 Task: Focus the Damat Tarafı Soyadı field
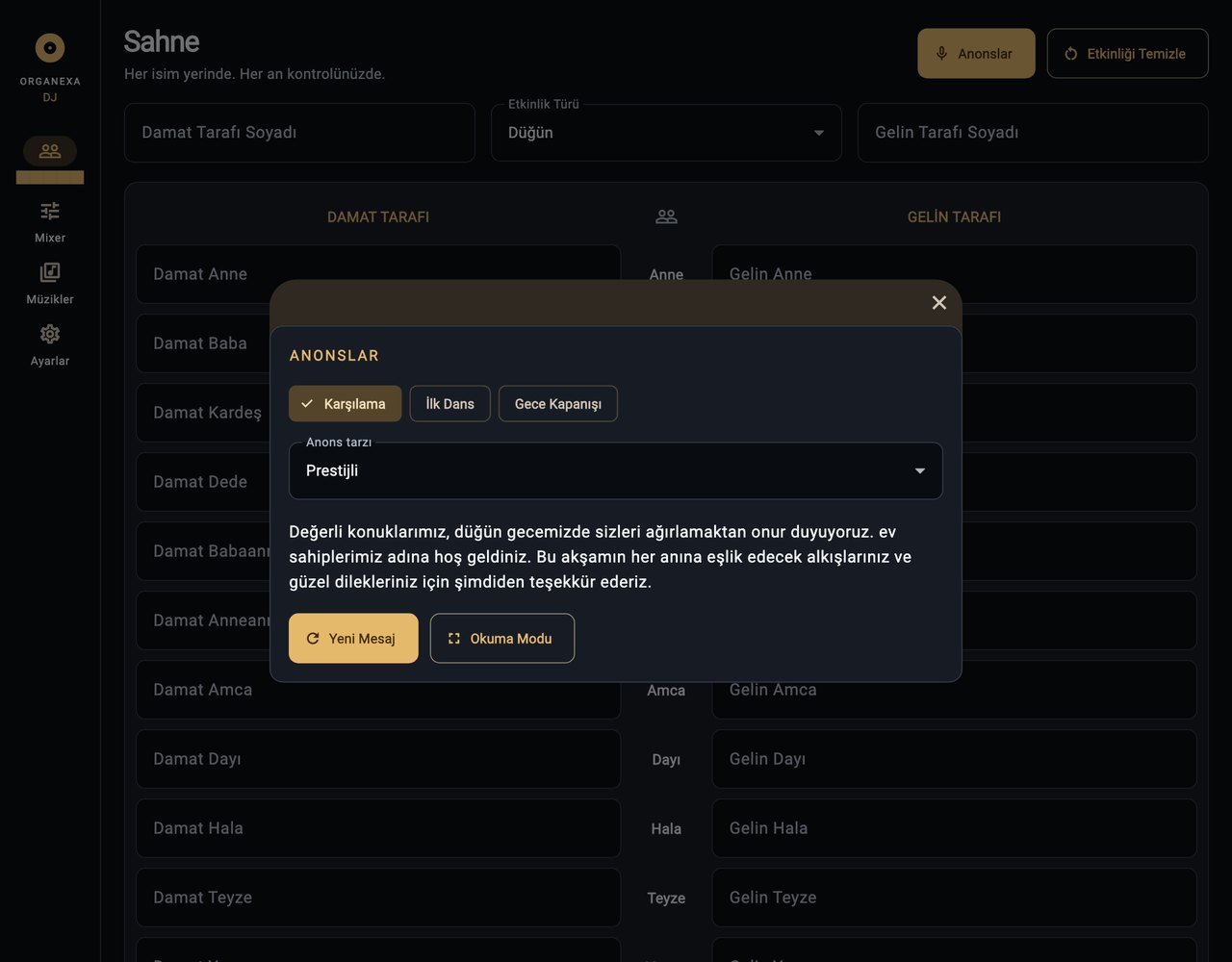coord(299,133)
